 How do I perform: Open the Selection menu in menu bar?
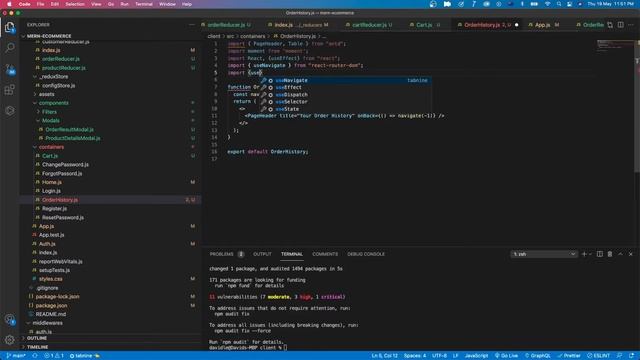pos(75,4)
